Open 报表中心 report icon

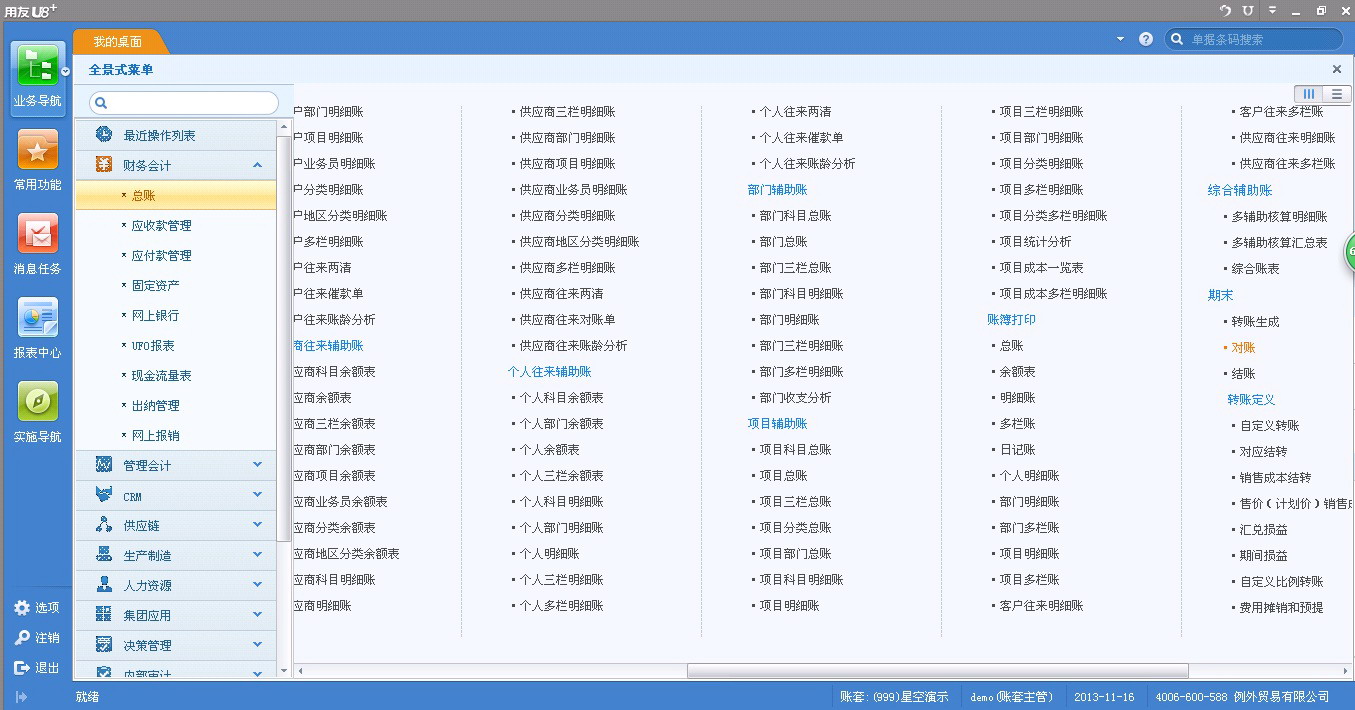pos(38,319)
